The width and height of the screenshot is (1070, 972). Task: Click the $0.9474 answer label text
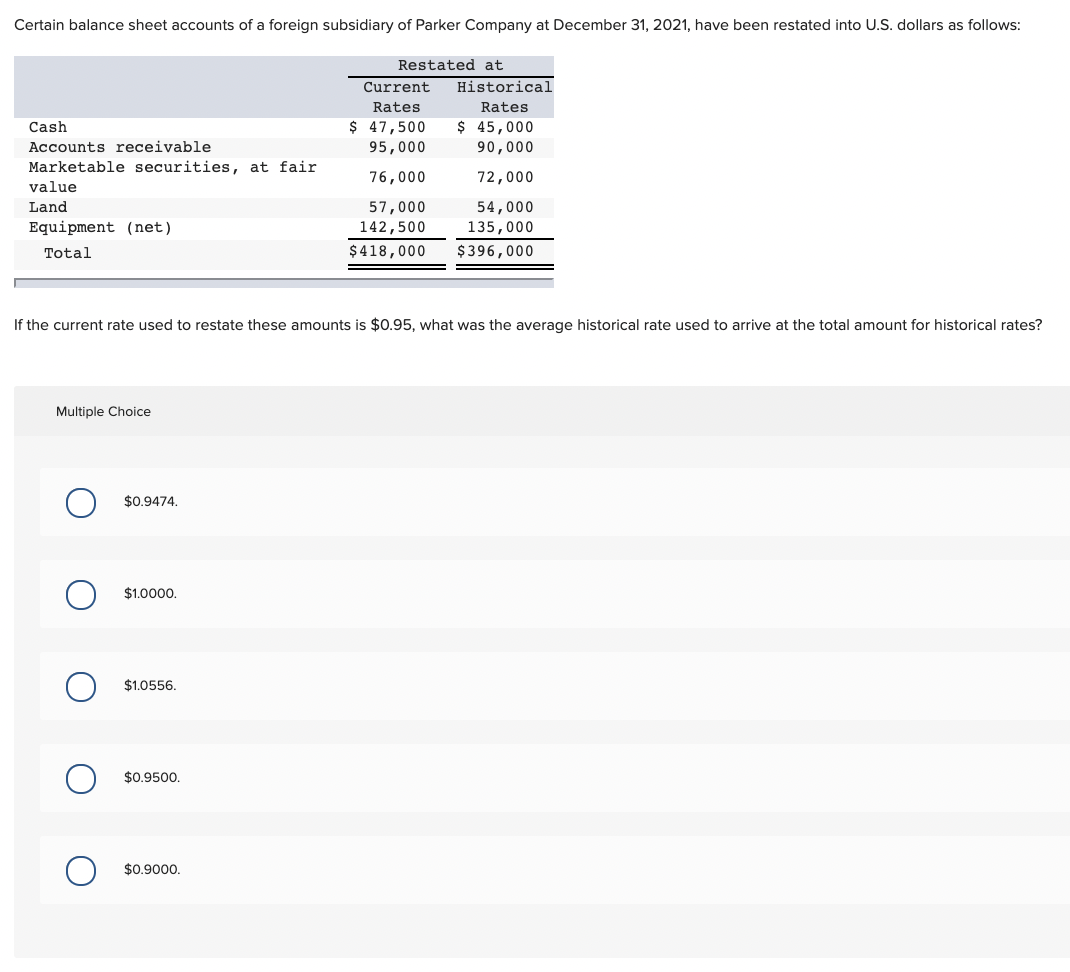click(151, 501)
